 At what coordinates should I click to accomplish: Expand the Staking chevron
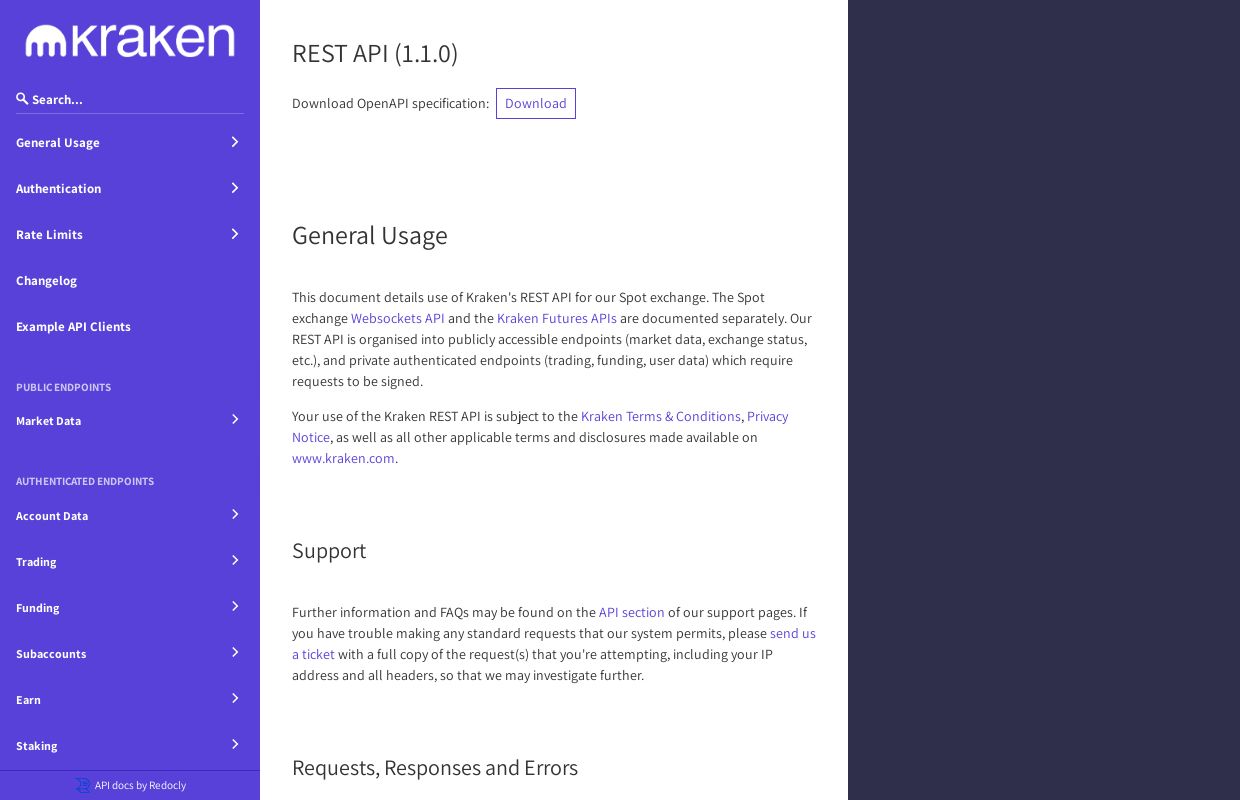coord(235,744)
